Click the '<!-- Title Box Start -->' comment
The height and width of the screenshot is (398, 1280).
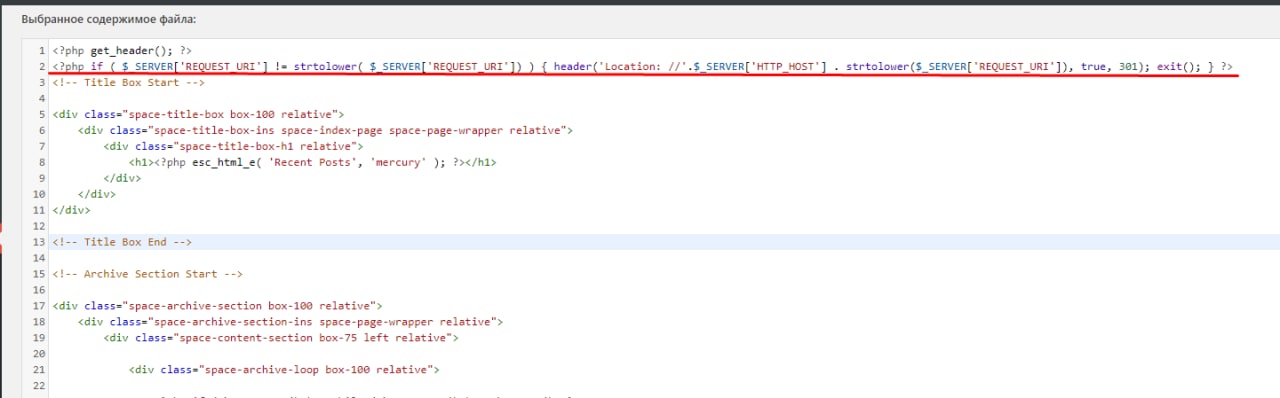click(129, 82)
